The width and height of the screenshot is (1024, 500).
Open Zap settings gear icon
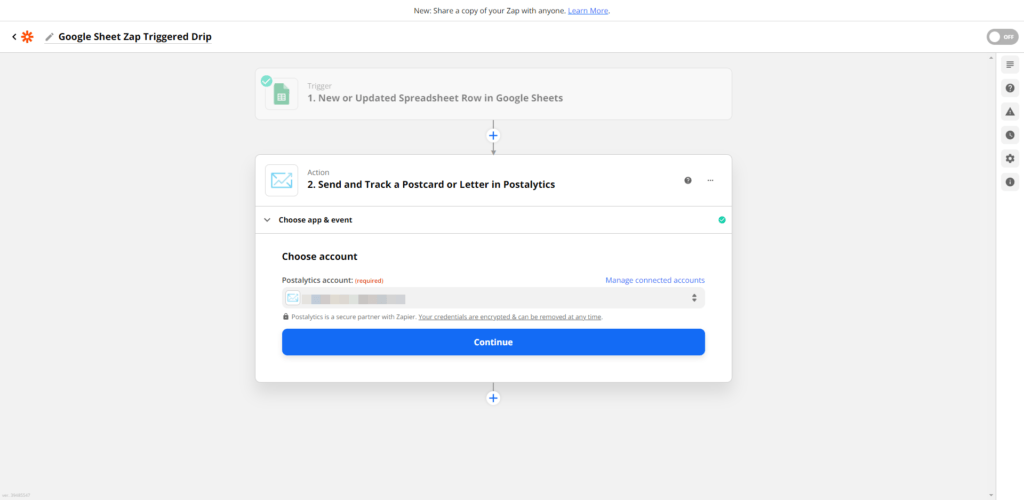[1010, 159]
